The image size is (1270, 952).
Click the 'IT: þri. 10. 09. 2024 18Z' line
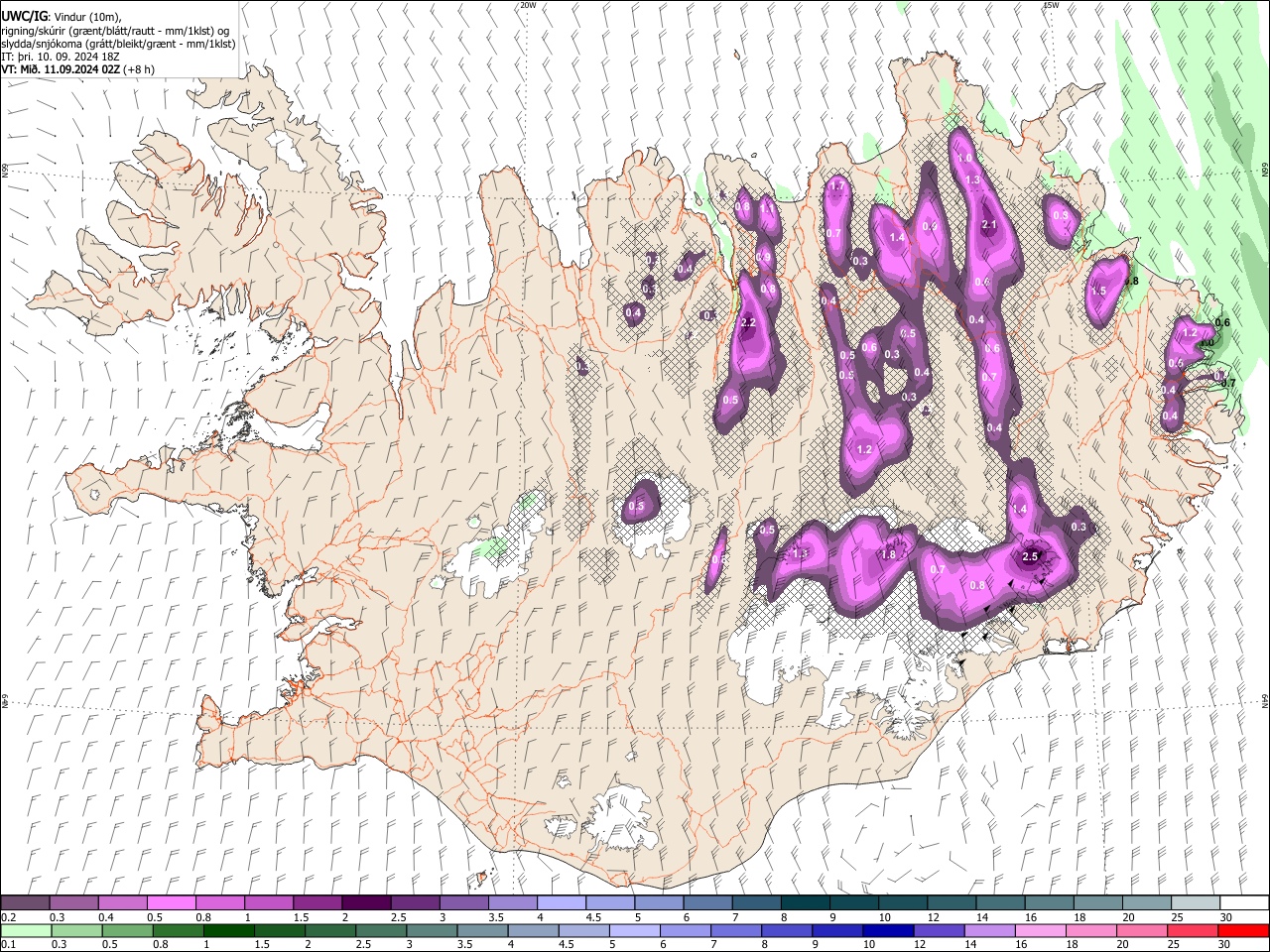point(61,57)
